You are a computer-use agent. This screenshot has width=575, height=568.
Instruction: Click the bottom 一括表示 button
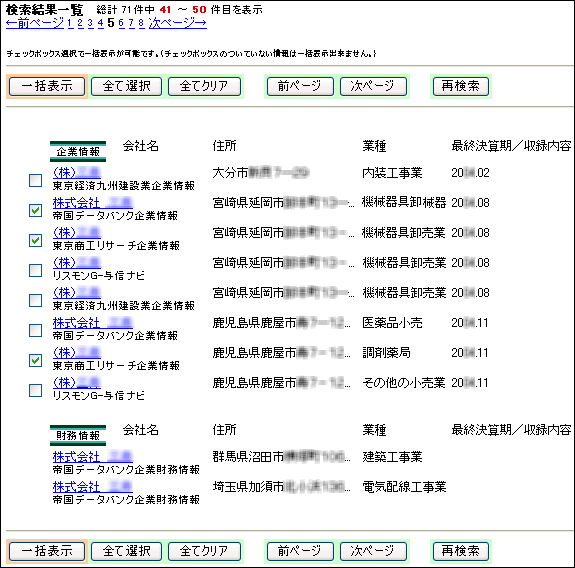pyautogui.click(x=47, y=551)
